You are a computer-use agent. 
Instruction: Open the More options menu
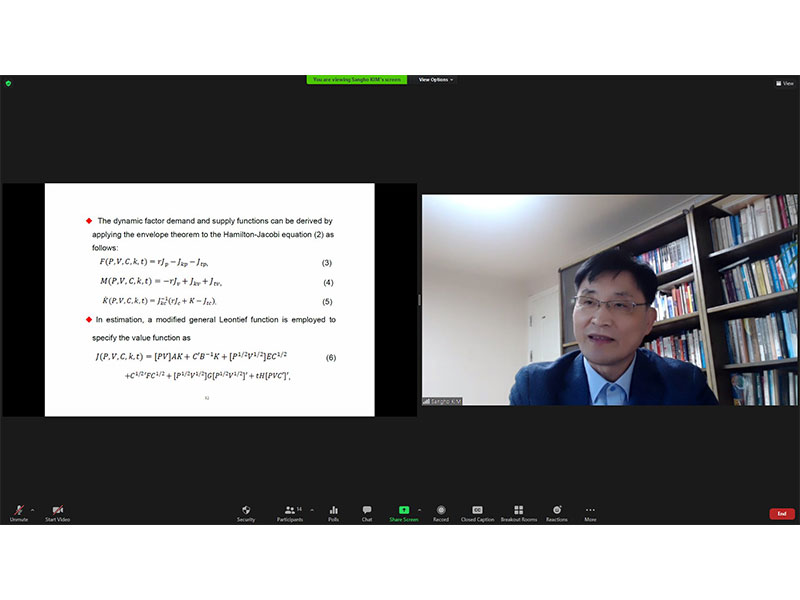590,512
